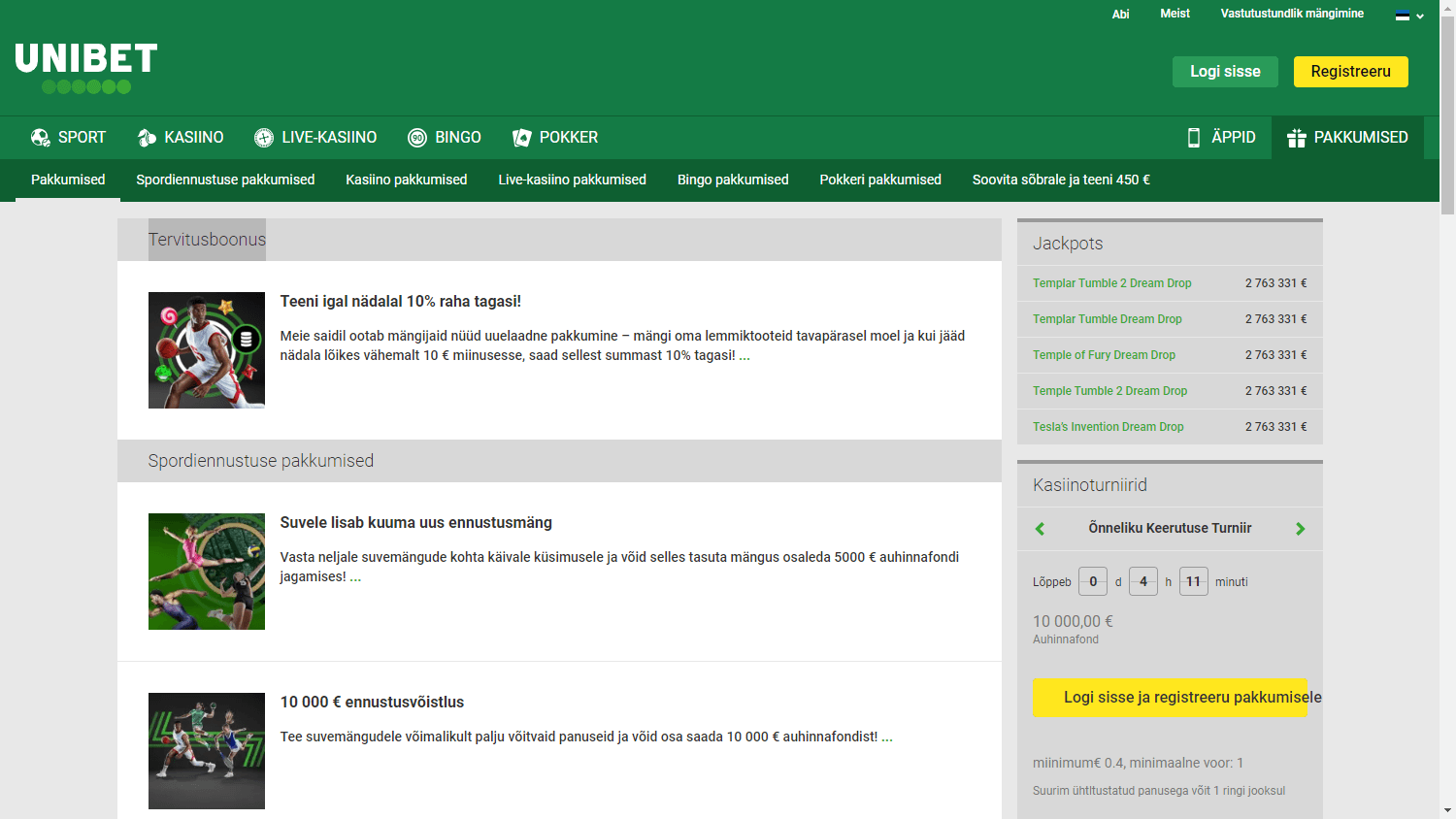Open Vastutustundlik mängimine link
Viewport: 1456px width, 819px height.
point(1292,14)
